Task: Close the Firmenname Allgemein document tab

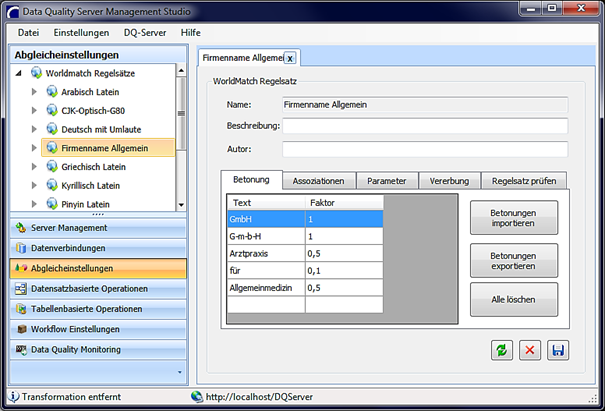Action: click(290, 58)
